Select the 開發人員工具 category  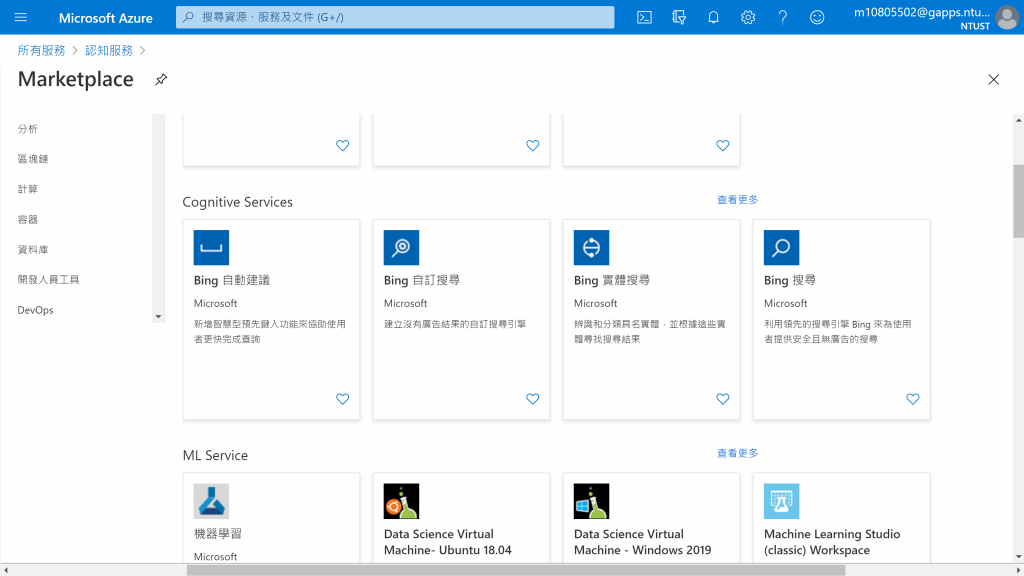pyautogui.click(x=48, y=280)
